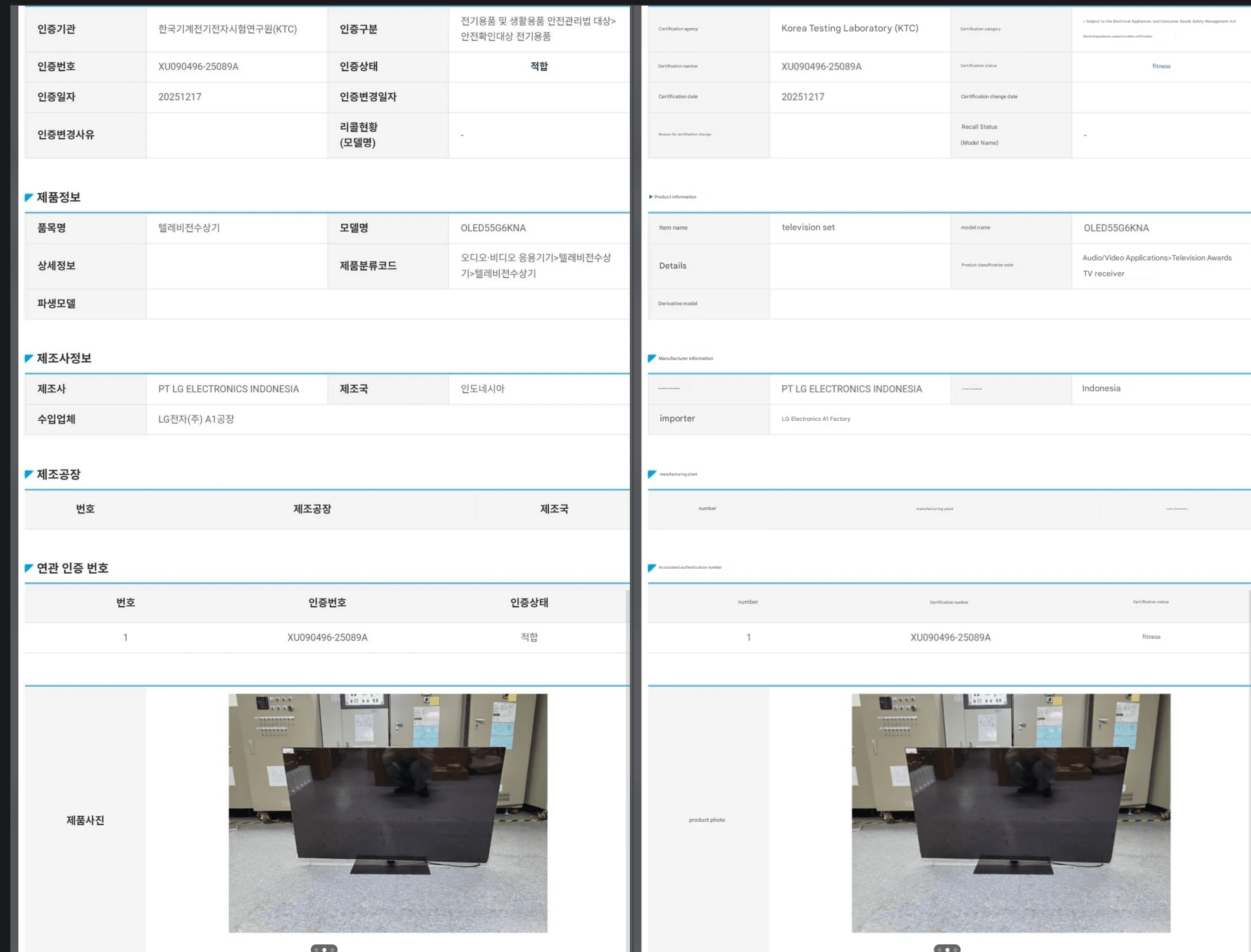Select the model name OLED55G6KNA cell
The height and width of the screenshot is (952, 1251).
[x=492, y=228]
